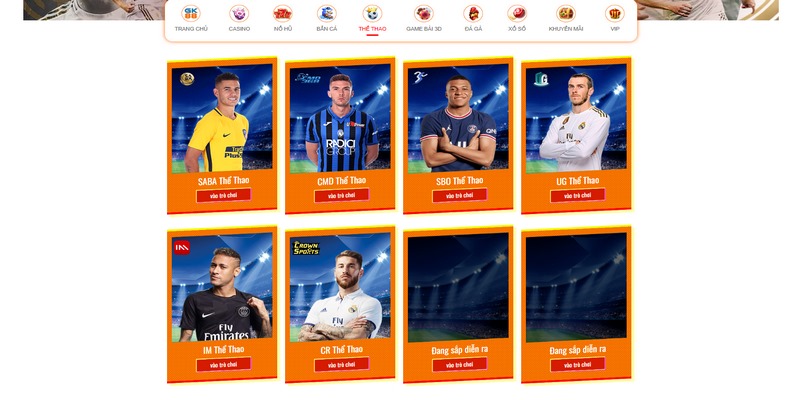Open the Game Bài 3D icon

point(423,13)
